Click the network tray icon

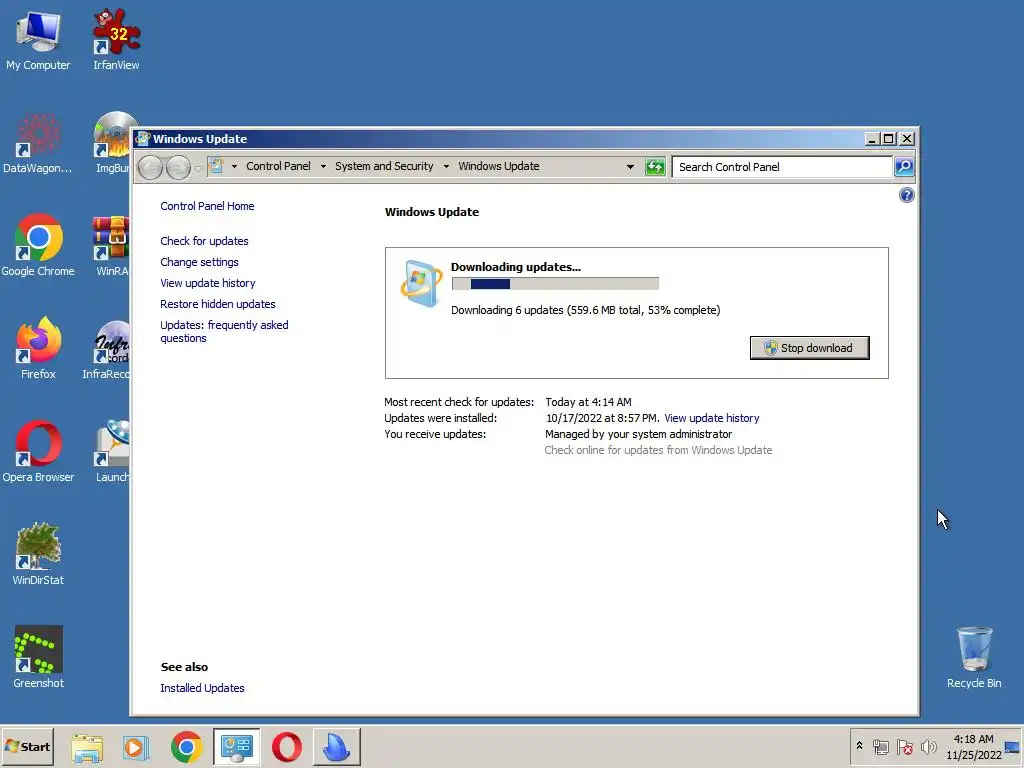click(881, 746)
